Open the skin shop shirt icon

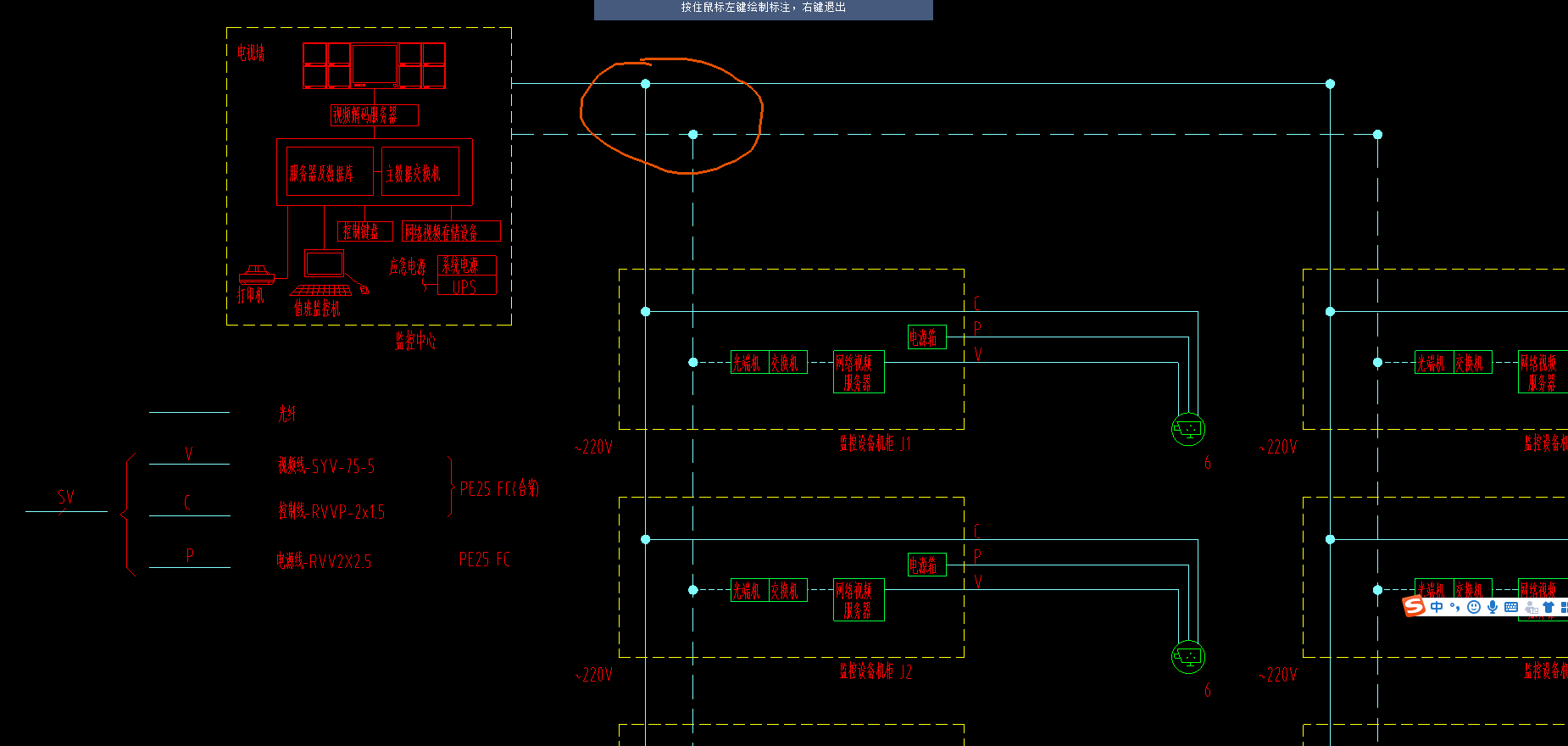pos(1549,607)
